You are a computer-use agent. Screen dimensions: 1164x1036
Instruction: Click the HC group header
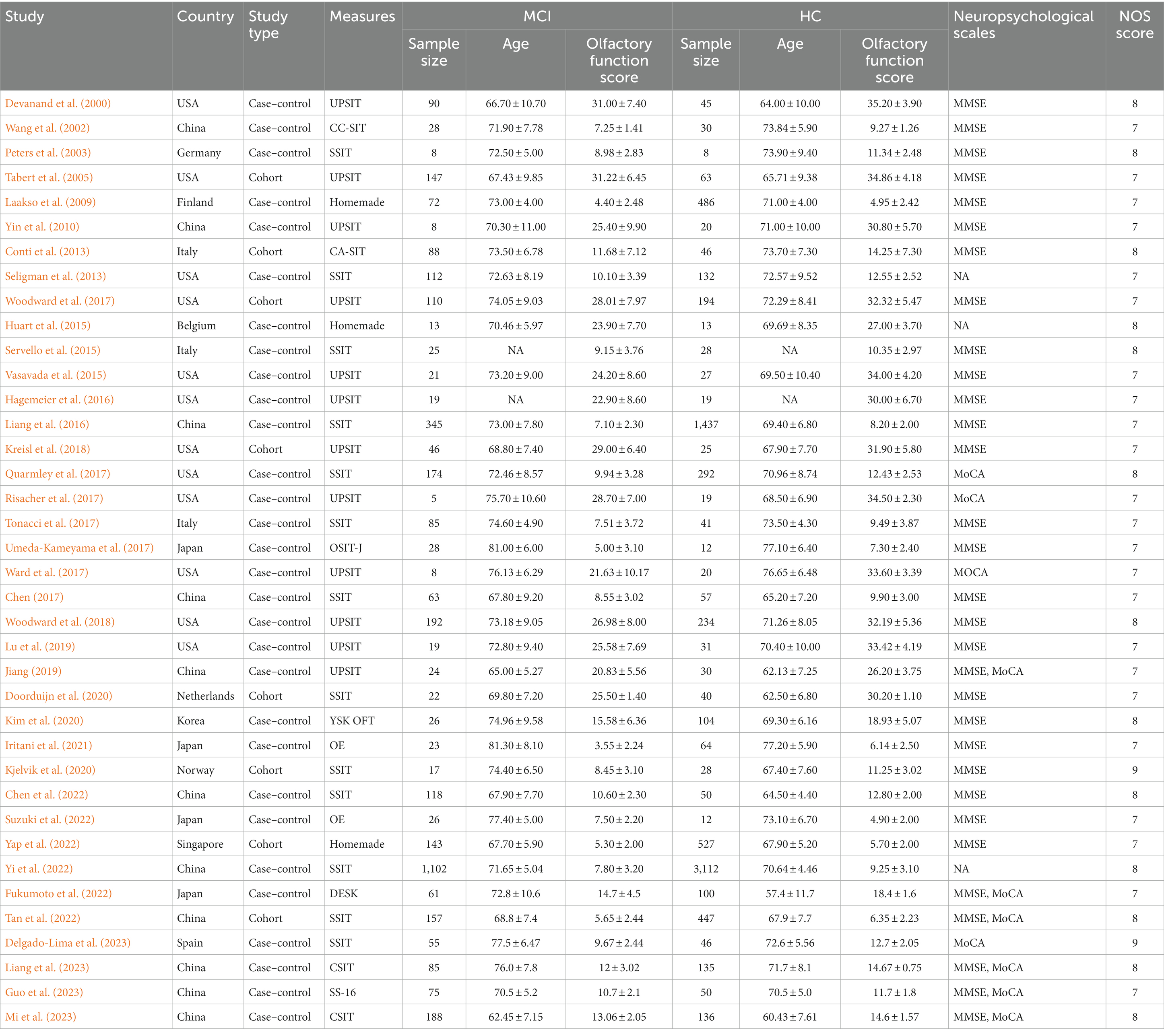pyautogui.click(x=810, y=16)
